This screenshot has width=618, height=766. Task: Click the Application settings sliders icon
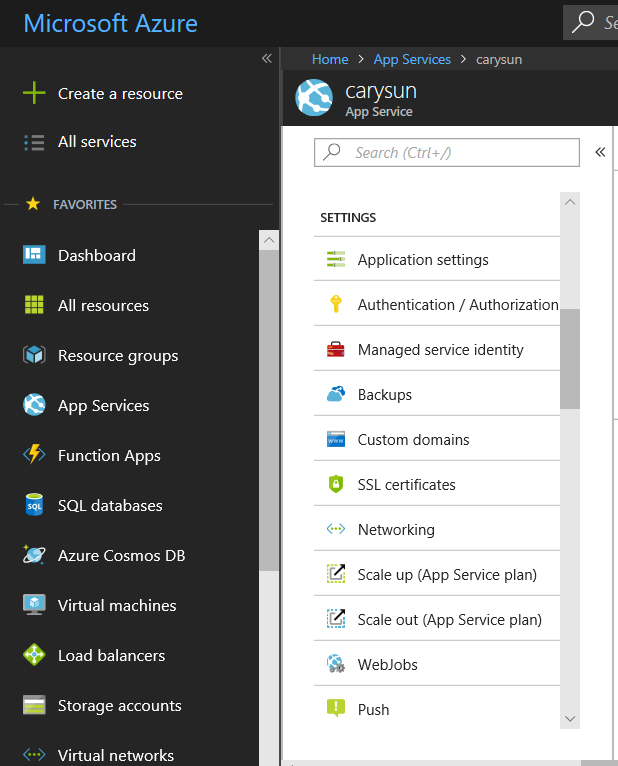336,259
